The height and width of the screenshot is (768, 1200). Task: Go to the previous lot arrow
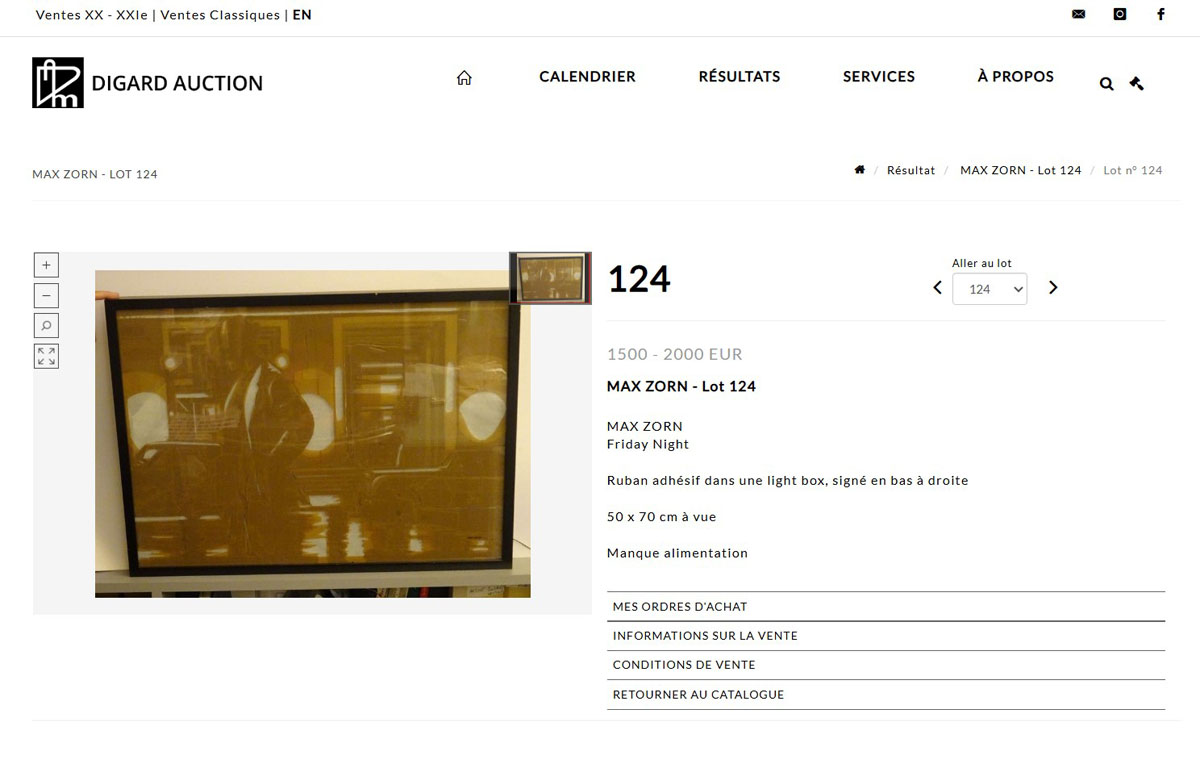(937, 288)
